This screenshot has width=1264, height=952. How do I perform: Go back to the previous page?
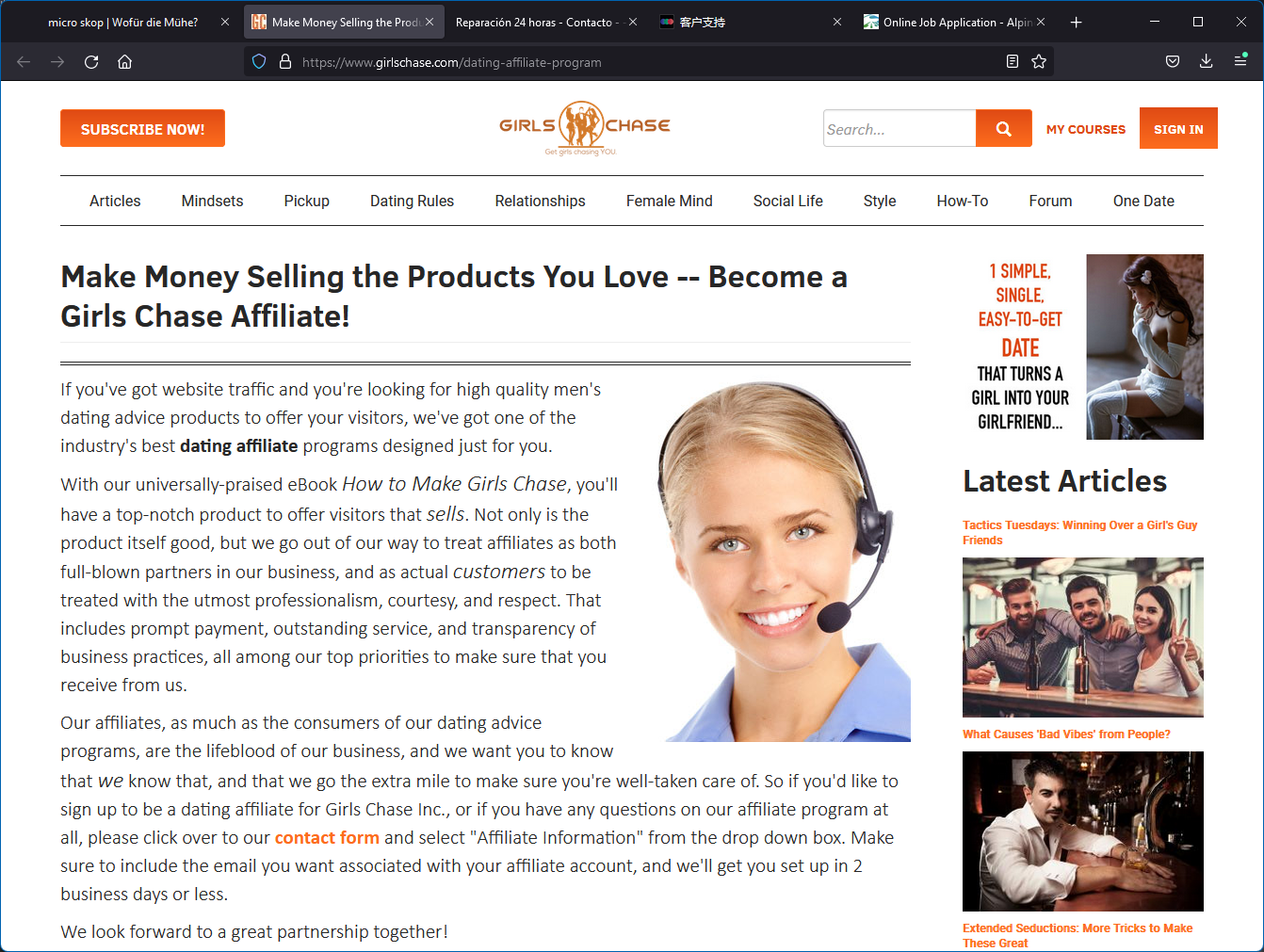click(24, 61)
